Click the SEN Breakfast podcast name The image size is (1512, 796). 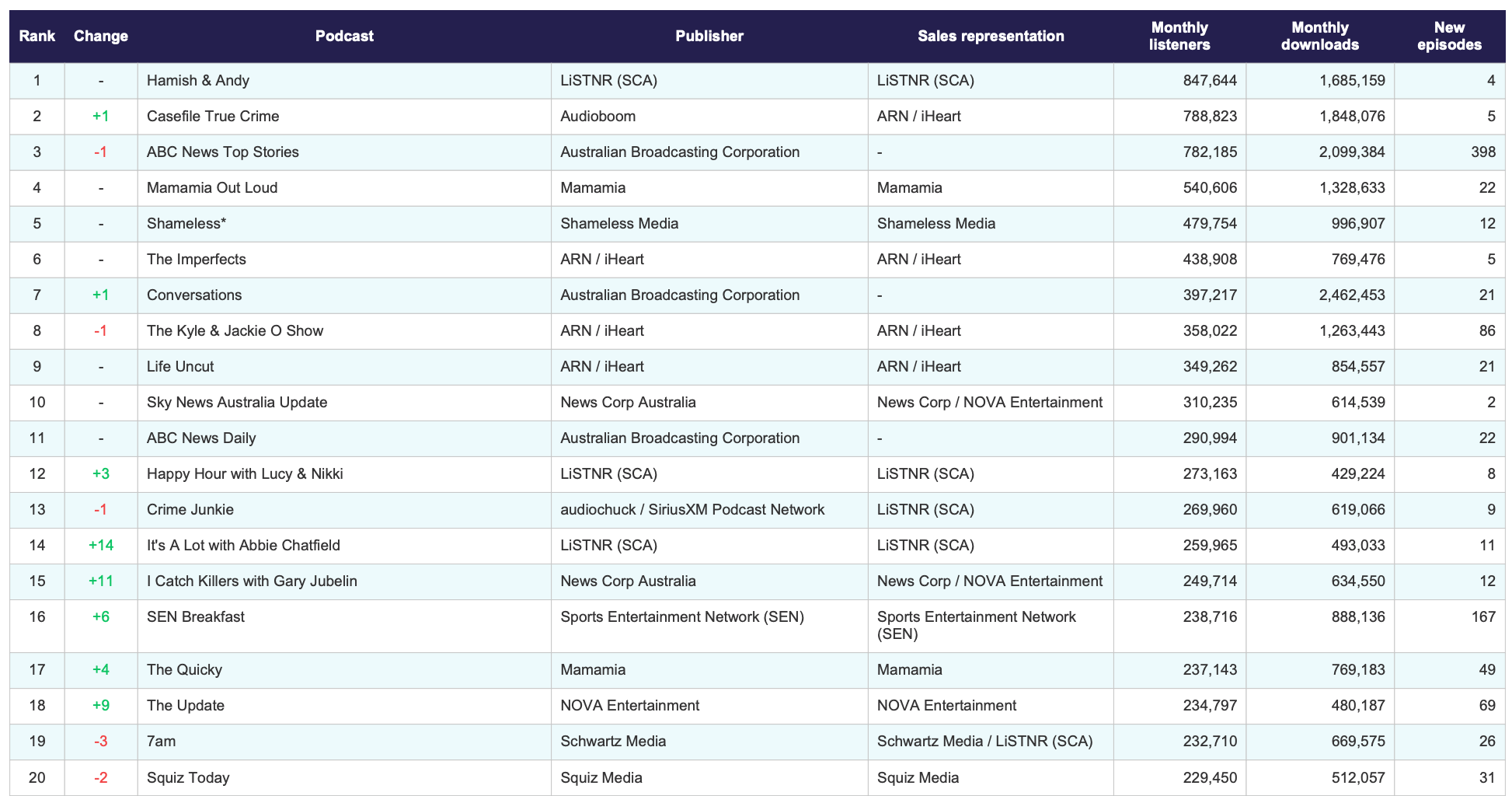(x=196, y=617)
